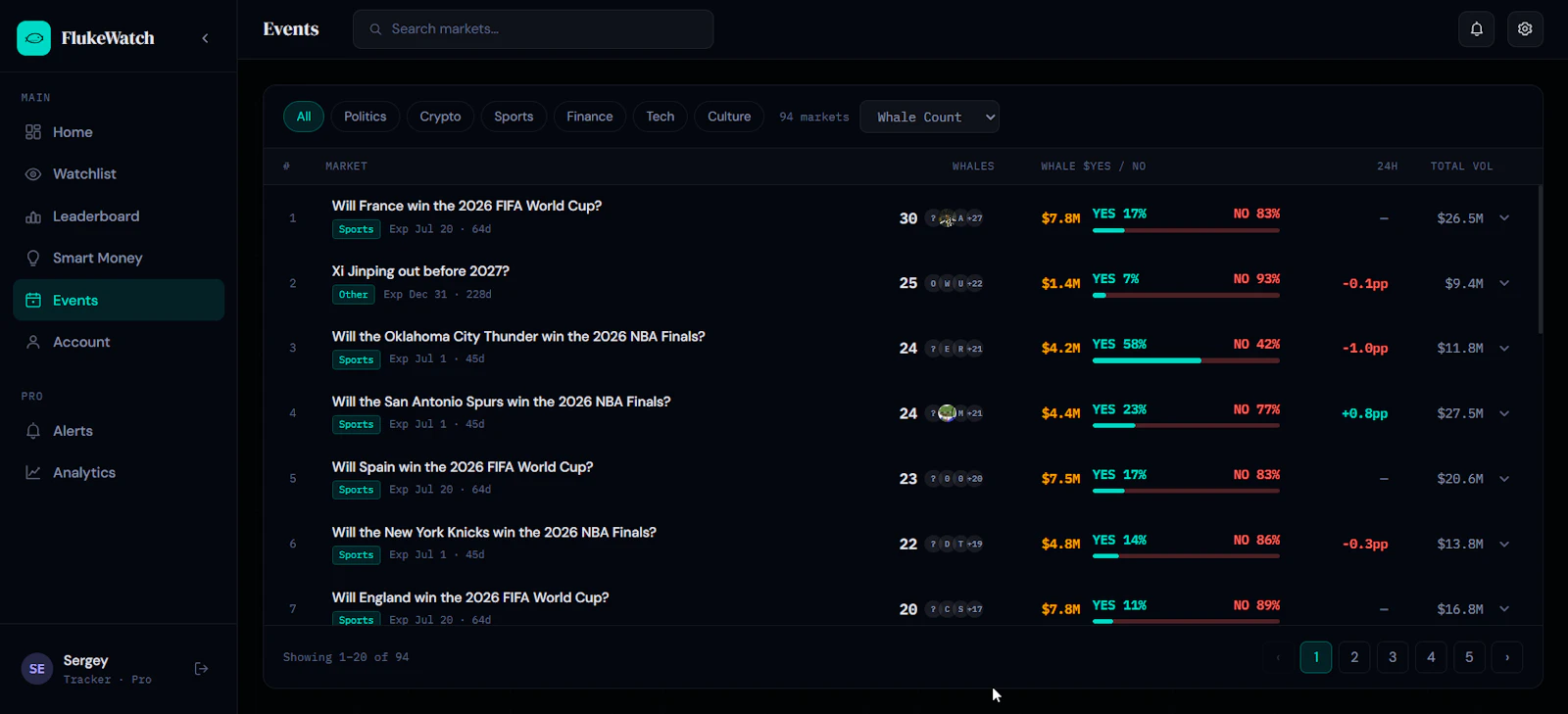Select the All category filter
This screenshot has height=714, width=1568.
[304, 117]
